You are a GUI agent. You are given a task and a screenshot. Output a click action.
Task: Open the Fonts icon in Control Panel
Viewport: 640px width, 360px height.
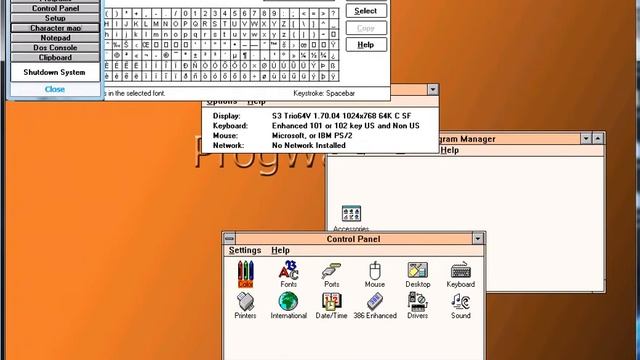[289, 273]
